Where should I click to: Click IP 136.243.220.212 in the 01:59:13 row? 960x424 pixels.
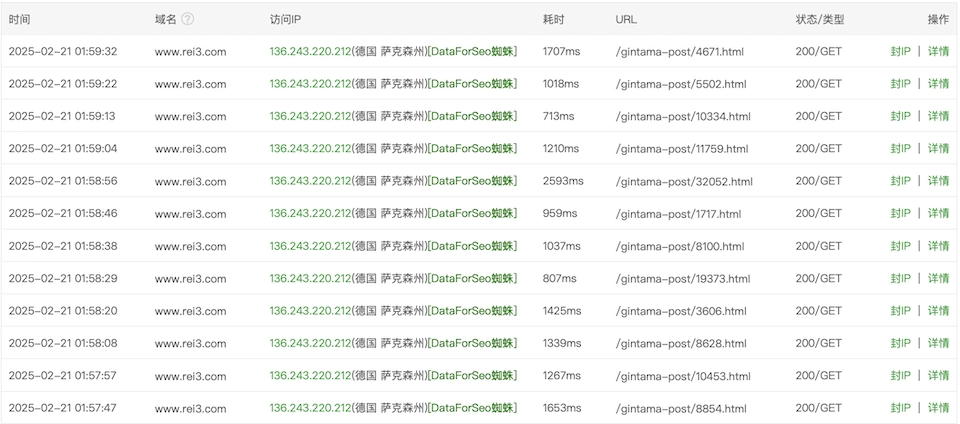(310, 116)
